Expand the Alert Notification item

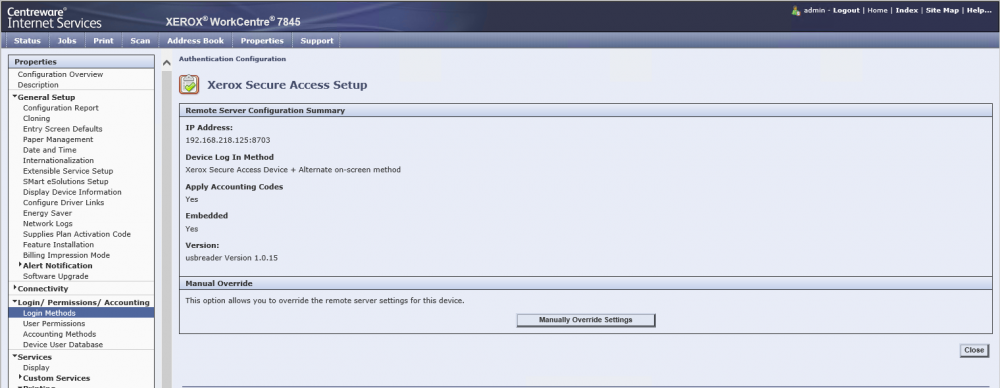(x=20, y=265)
